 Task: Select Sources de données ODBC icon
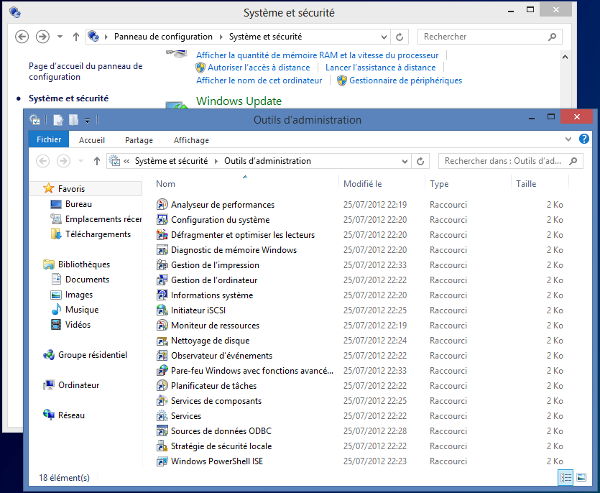click(x=162, y=431)
